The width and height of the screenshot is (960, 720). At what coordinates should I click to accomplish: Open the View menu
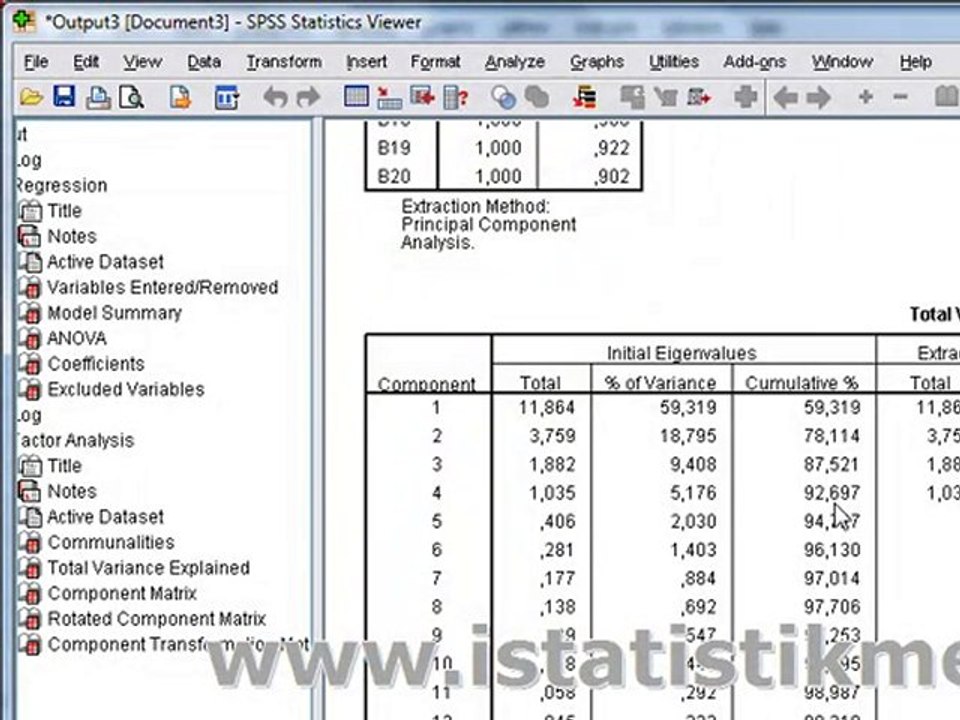pos(142,62)
